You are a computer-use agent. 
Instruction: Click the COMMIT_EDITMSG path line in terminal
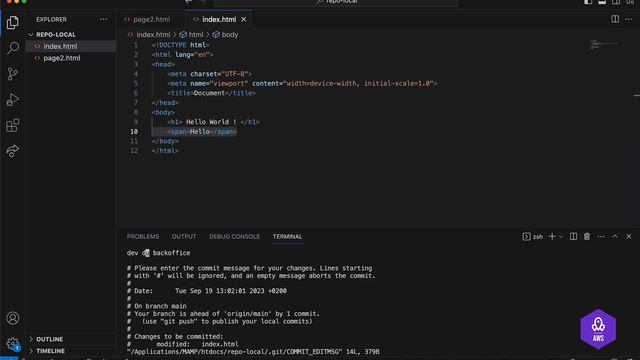point(253,352)
